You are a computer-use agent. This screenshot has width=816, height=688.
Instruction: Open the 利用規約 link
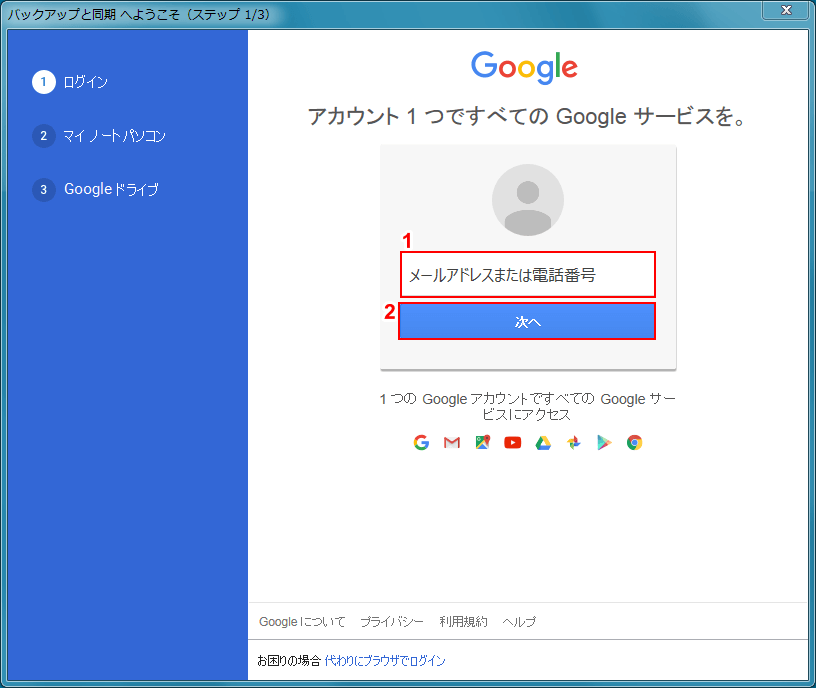coord(463,622)
